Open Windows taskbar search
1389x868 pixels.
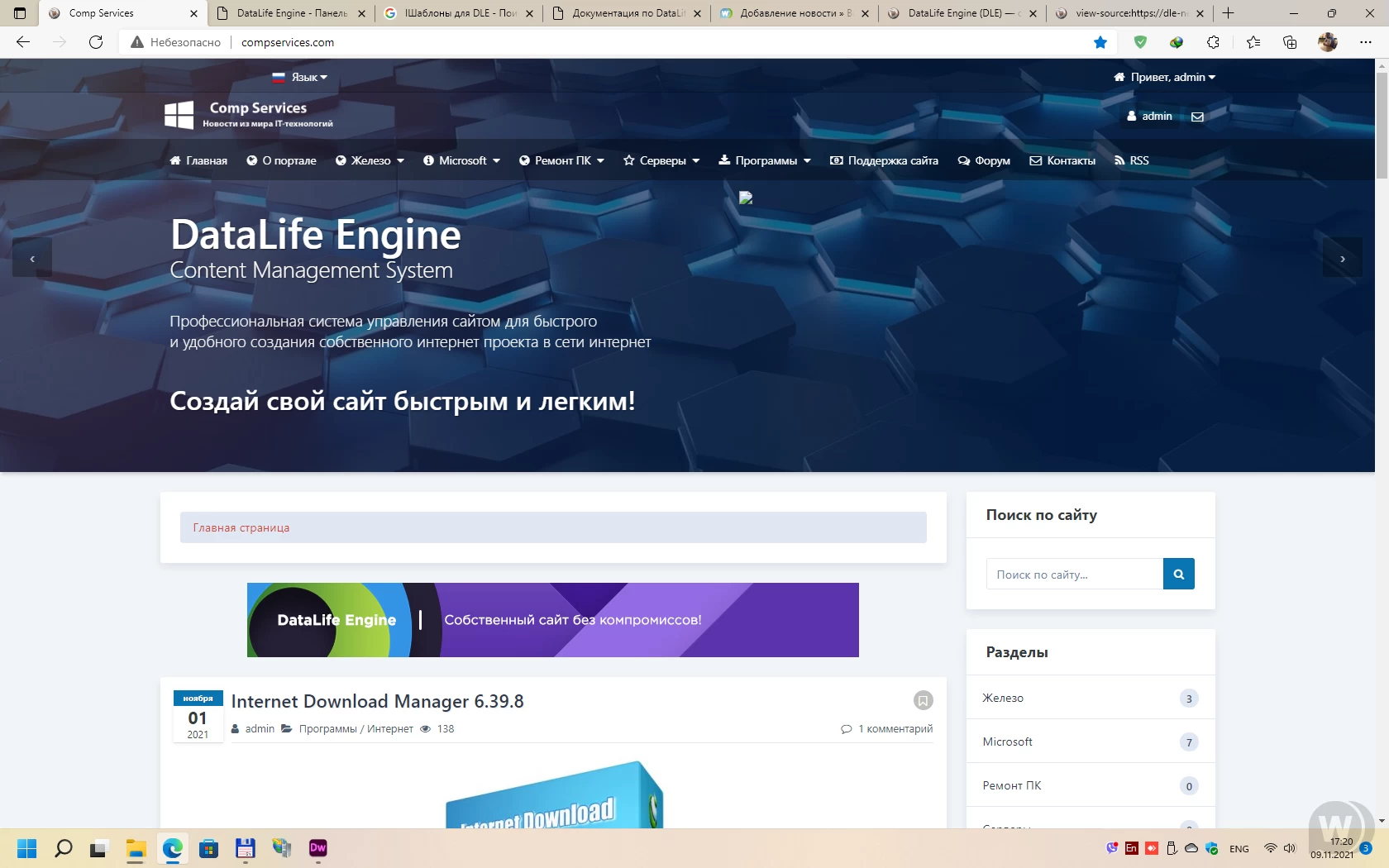click(x=64, y=848)
